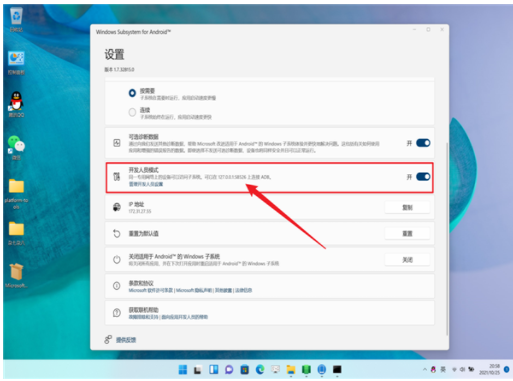Image resolution: width=513 pixels, height=381 pixels.
Task: Launch 微信 WeChat from the desktop
Action: pyautogui.click(x=16, y=148)
